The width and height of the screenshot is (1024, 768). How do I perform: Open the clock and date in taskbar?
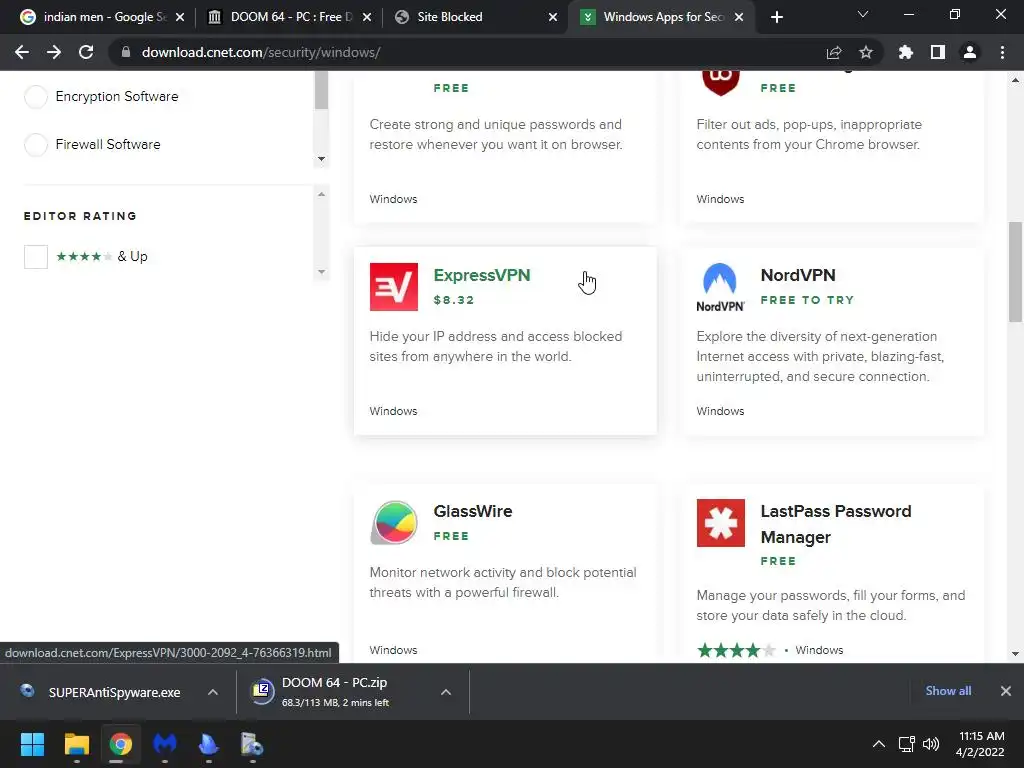tap(980, 744)
